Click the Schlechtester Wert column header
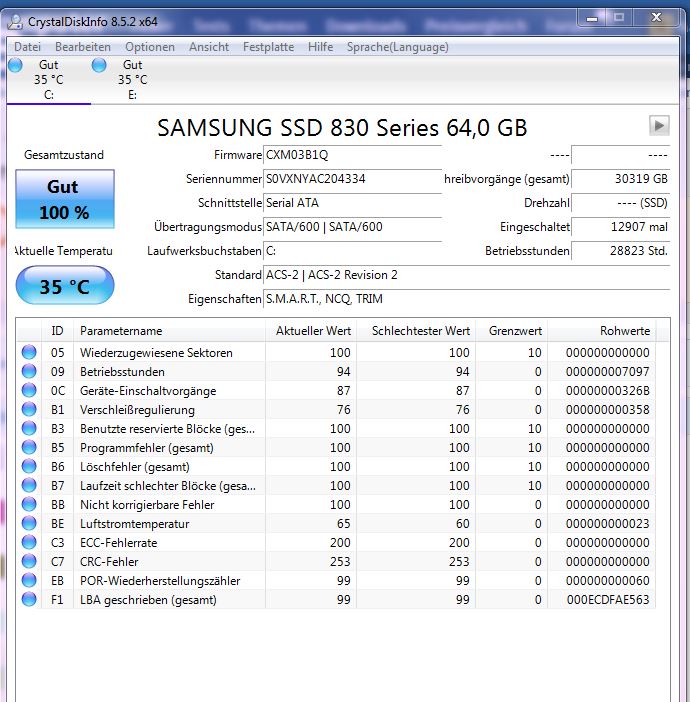 coord(416,331)
